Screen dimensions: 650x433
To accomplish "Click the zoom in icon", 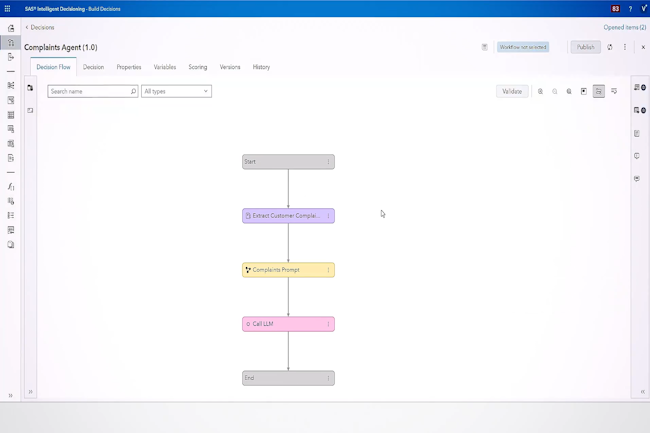I will 540,91.
